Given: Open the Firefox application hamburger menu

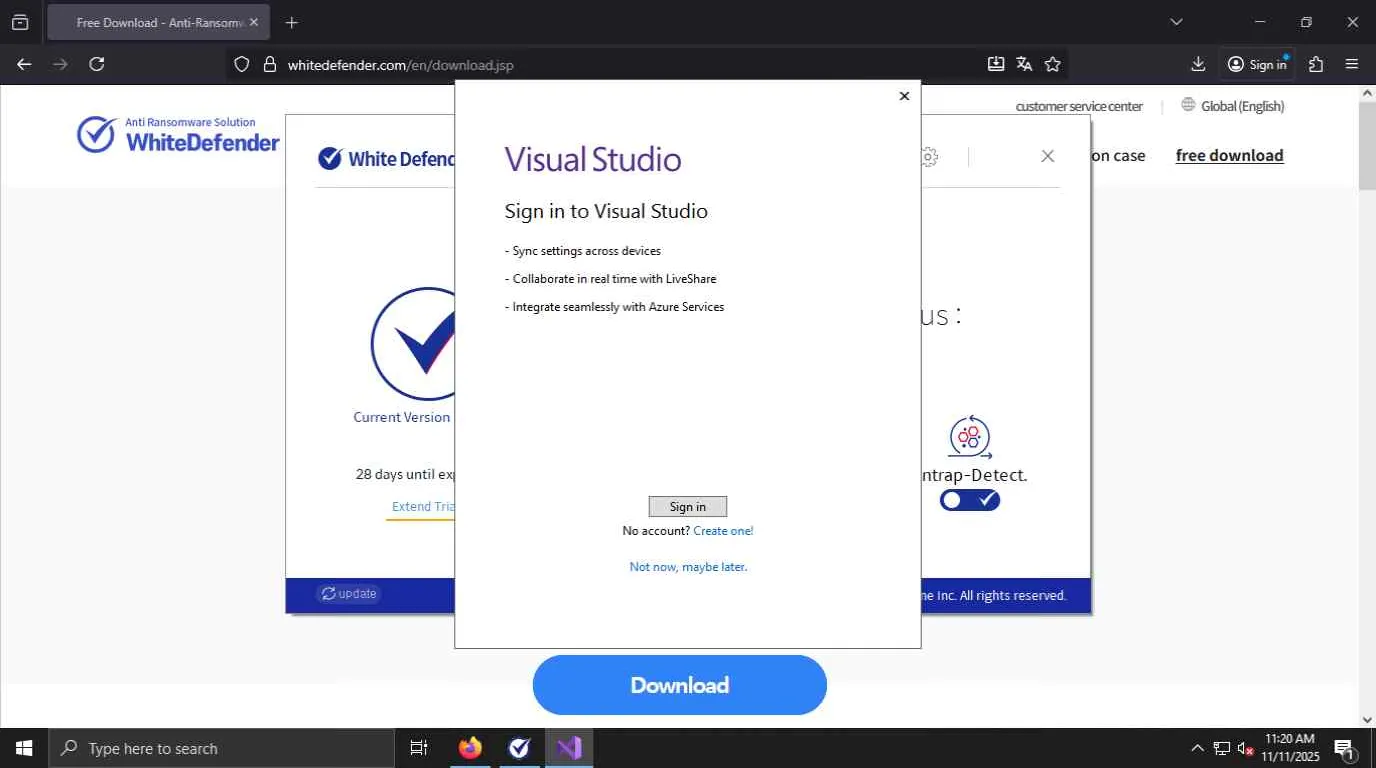Looking at the screenshot, I should (x=1352, y=65).
